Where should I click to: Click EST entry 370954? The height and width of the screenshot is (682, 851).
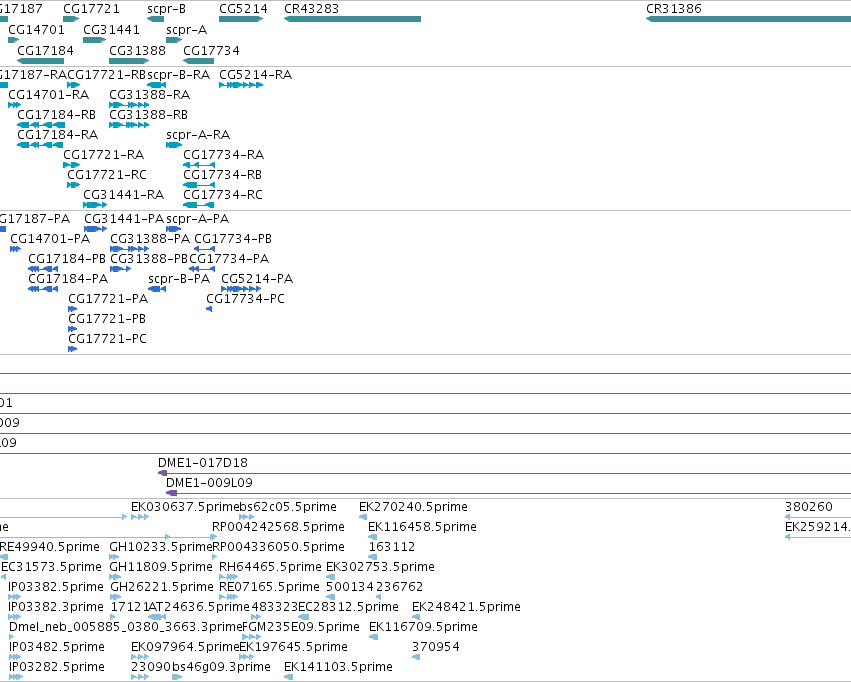tap(436, 647)
